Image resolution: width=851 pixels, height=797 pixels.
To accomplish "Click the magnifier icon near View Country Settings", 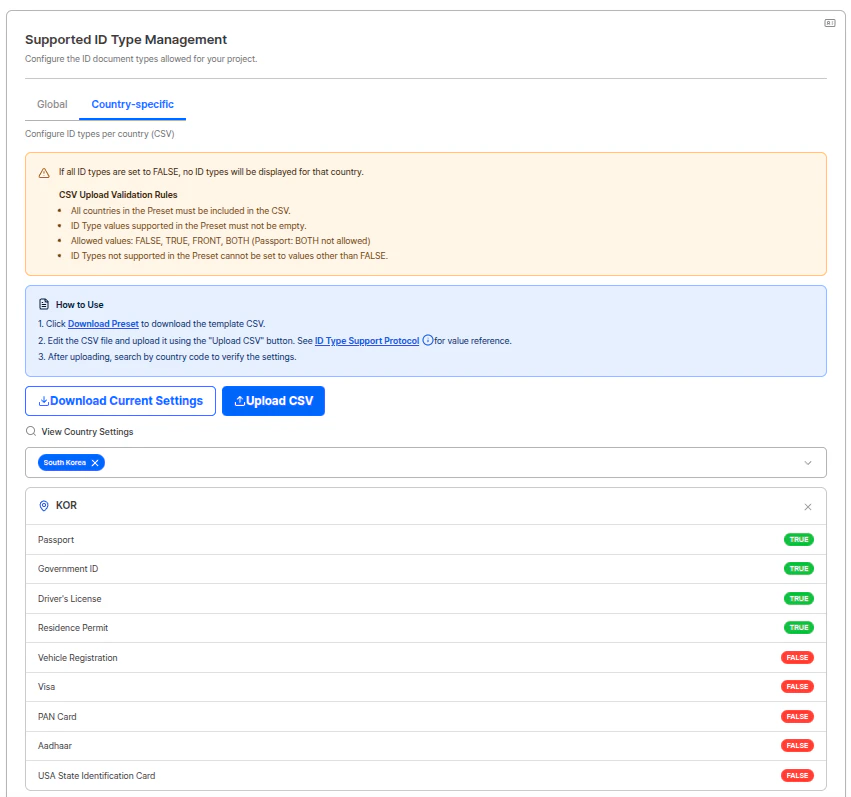I will click(29, 431).
